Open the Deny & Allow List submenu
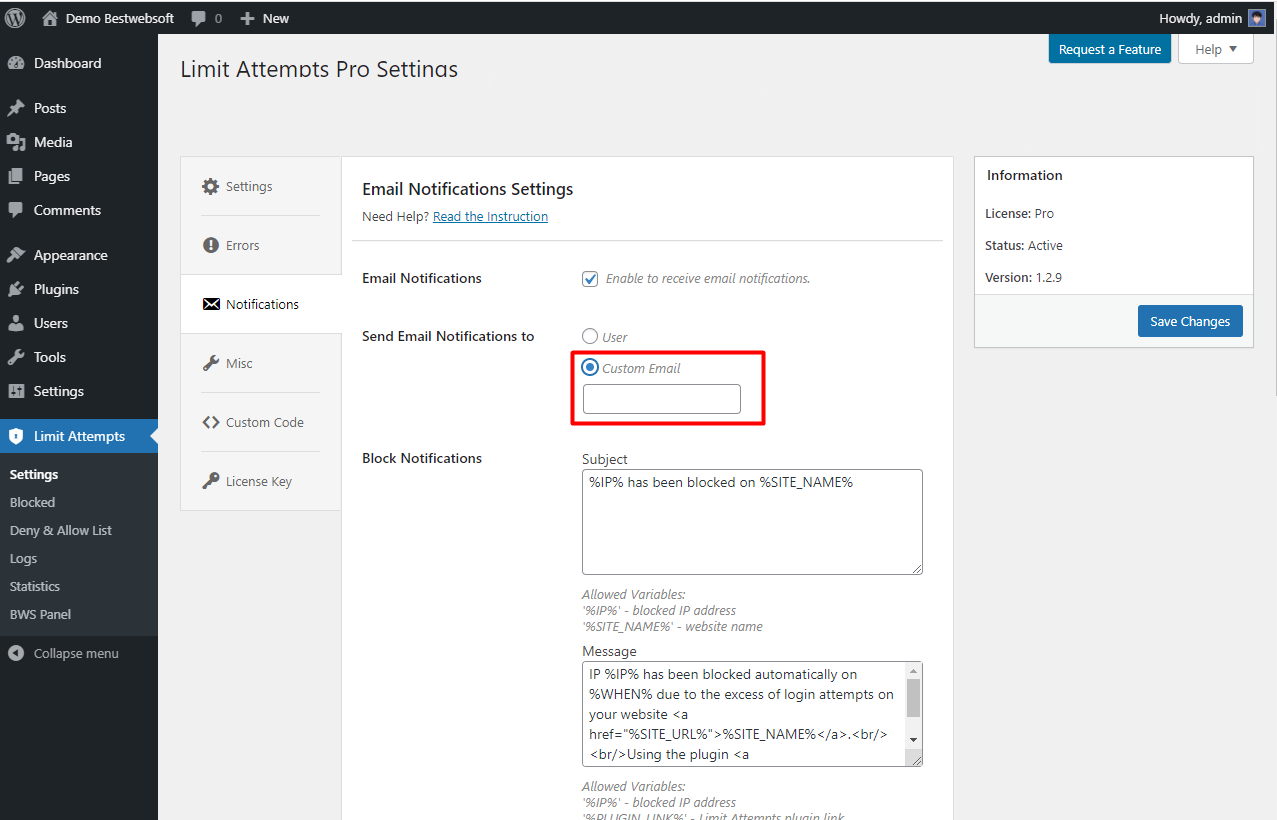This screenshot has height=820, width=1277. pos(61,530)
